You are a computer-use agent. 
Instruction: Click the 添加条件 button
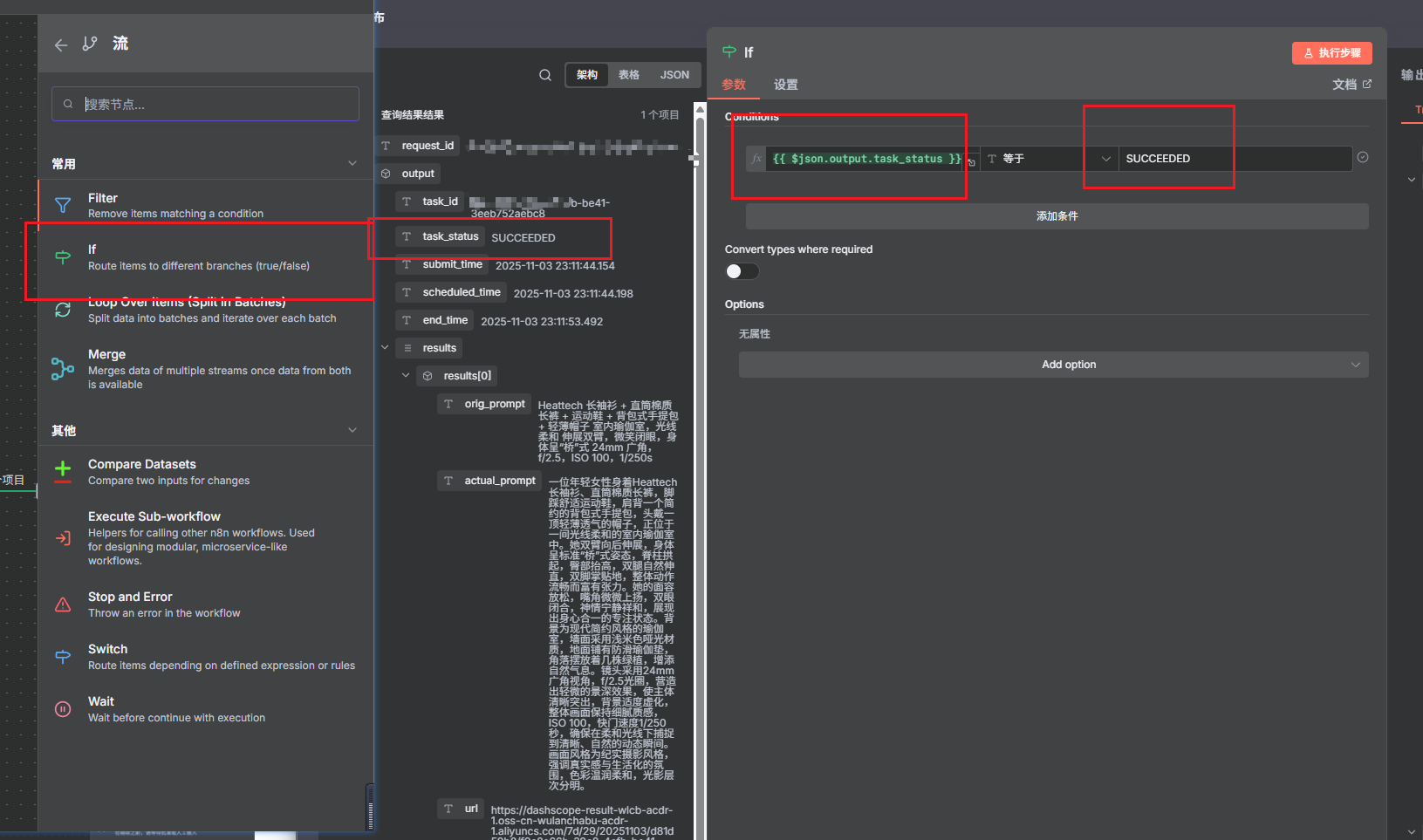click(1057, 216)
